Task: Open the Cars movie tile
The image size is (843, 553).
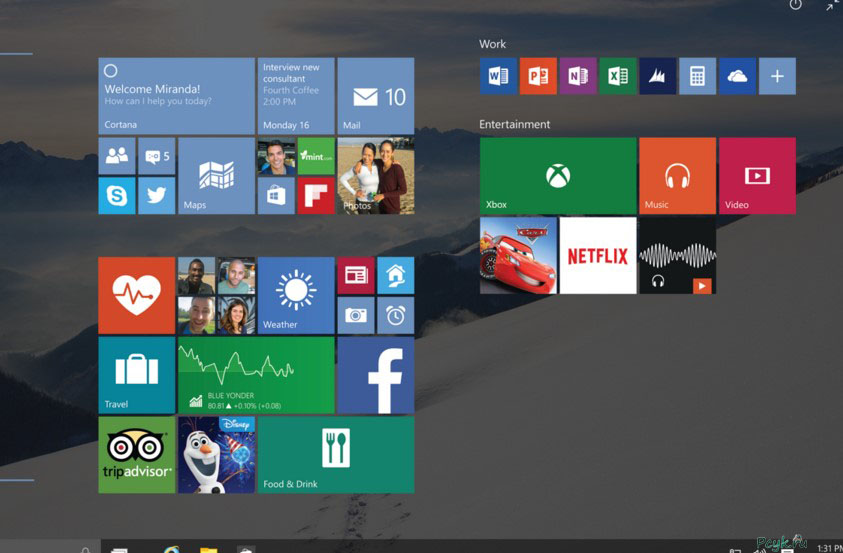Action: point(518,255)
